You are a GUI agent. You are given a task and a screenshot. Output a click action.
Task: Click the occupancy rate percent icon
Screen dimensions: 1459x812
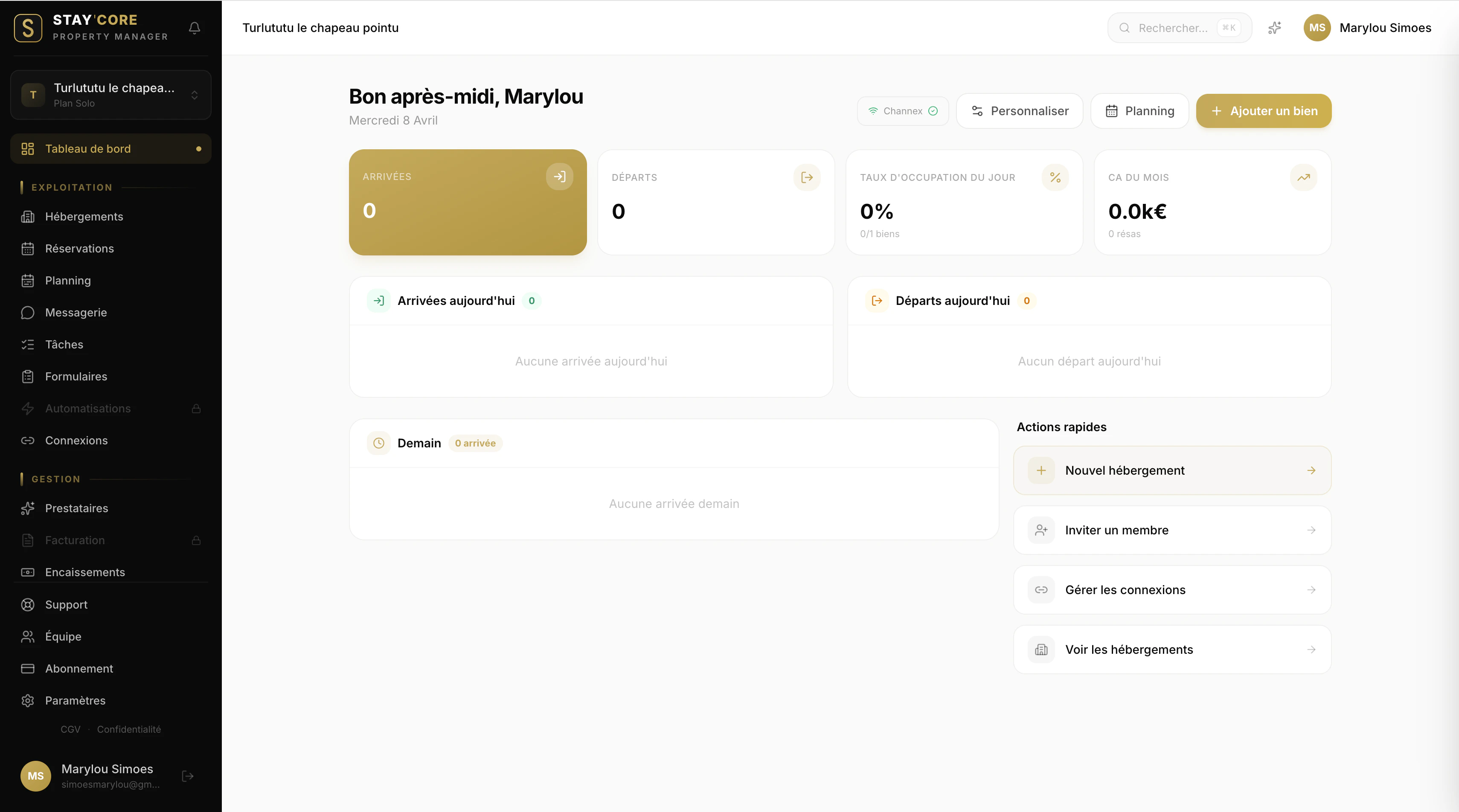[1055, 177]
